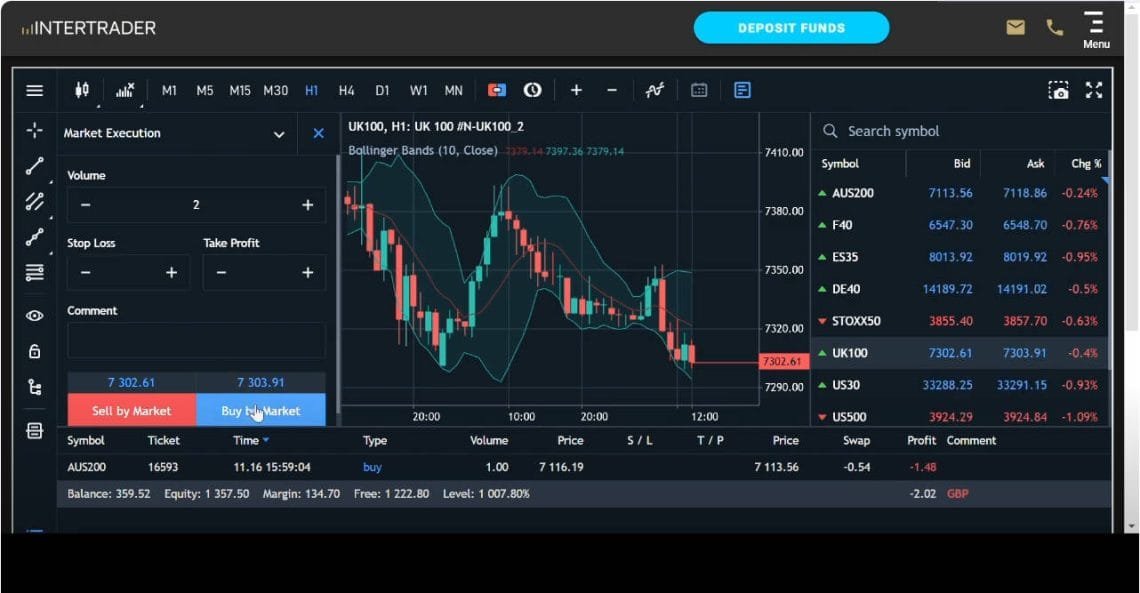This screenshot has height=593, width=1140.
Task: Expand the Market Execution dropdown chevron
Action: pos(279,133)
